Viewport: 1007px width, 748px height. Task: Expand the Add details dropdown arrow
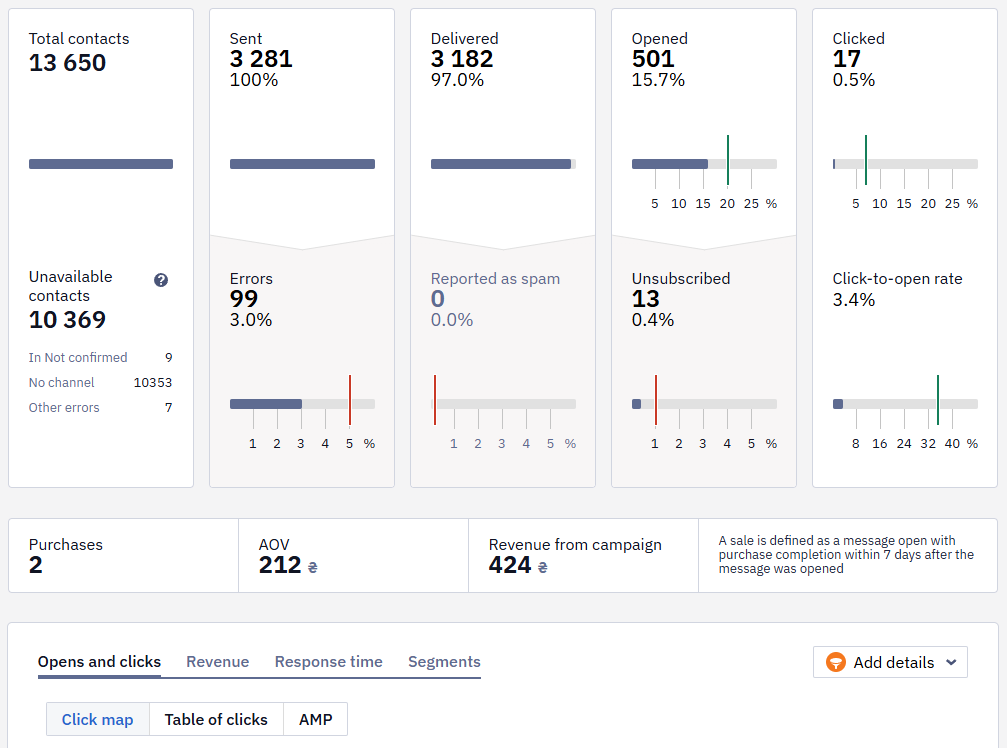[951, 662]
